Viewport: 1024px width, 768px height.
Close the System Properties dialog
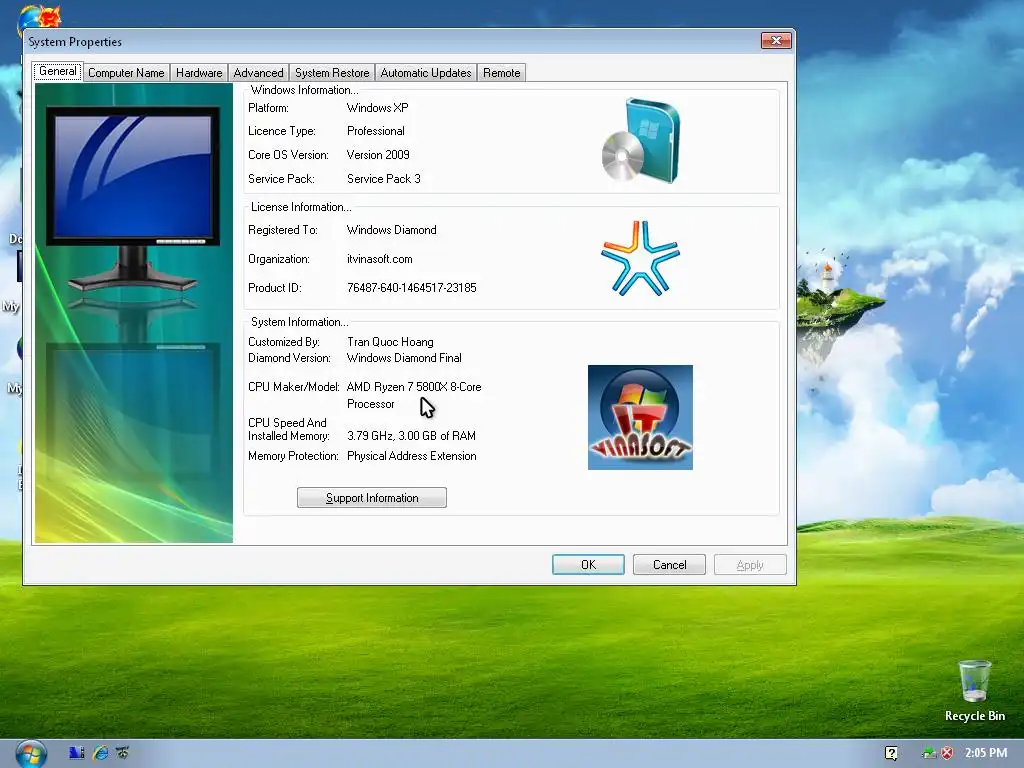(776, 40)
